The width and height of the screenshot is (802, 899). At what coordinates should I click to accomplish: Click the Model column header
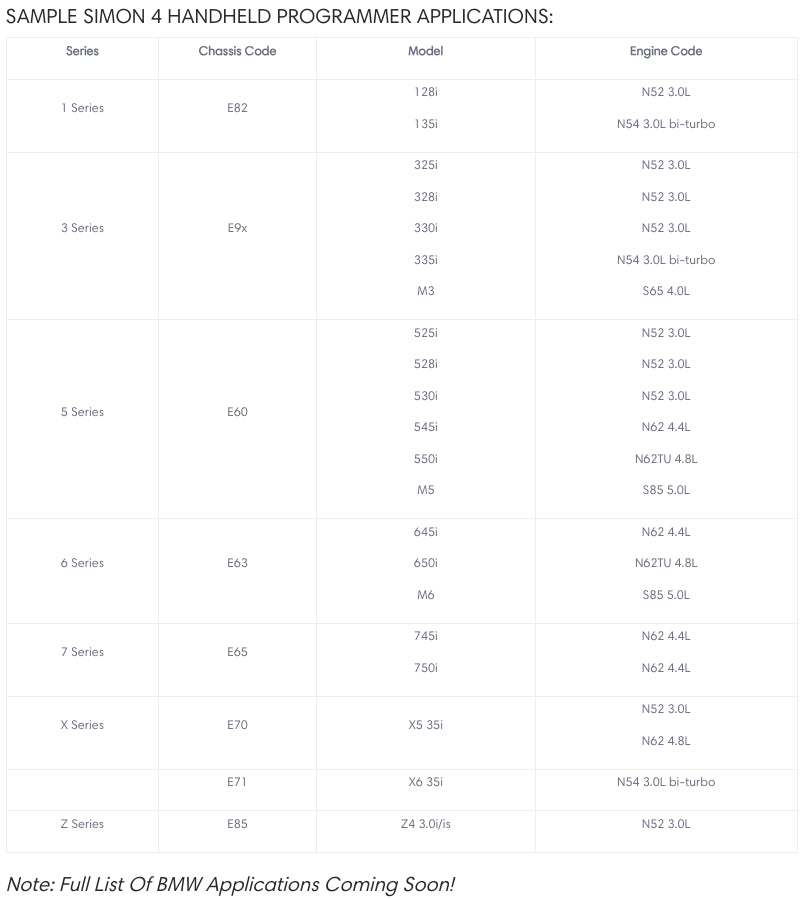(425, 51)
